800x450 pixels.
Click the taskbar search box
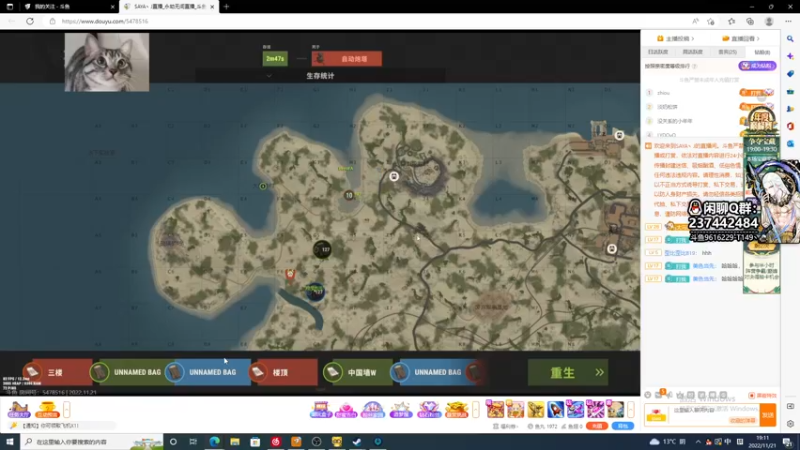click(92, 442)
